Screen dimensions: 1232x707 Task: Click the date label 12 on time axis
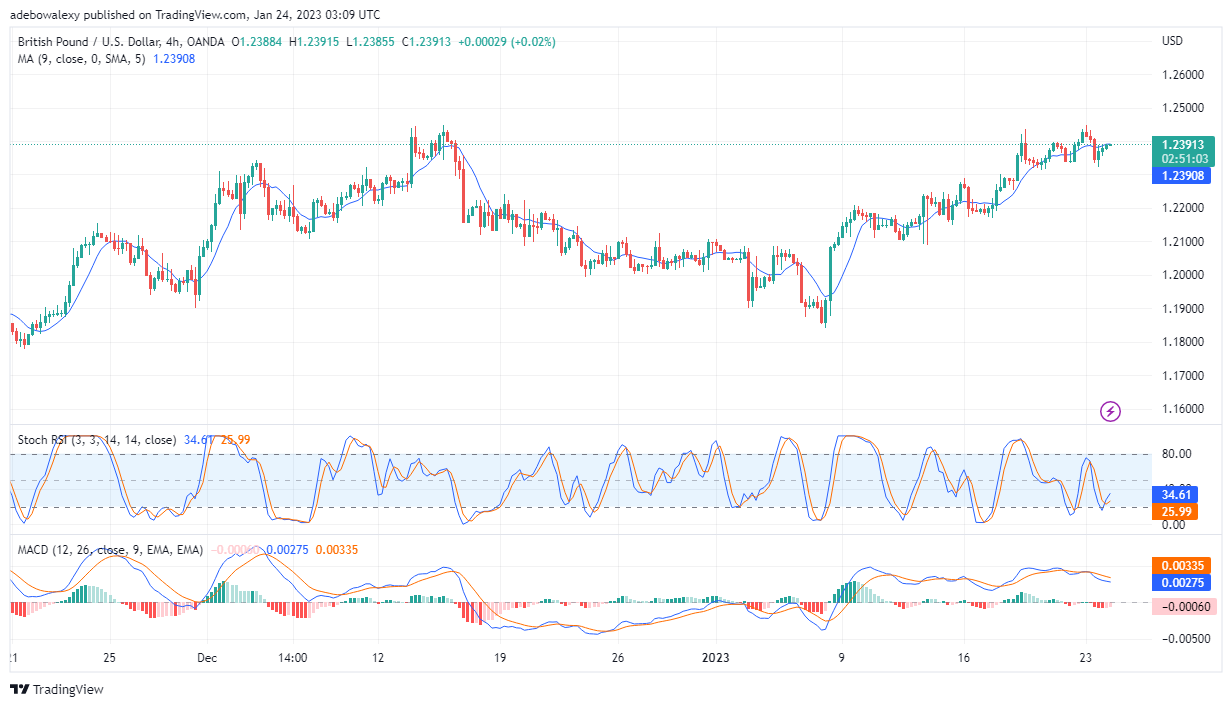(376, 658)
